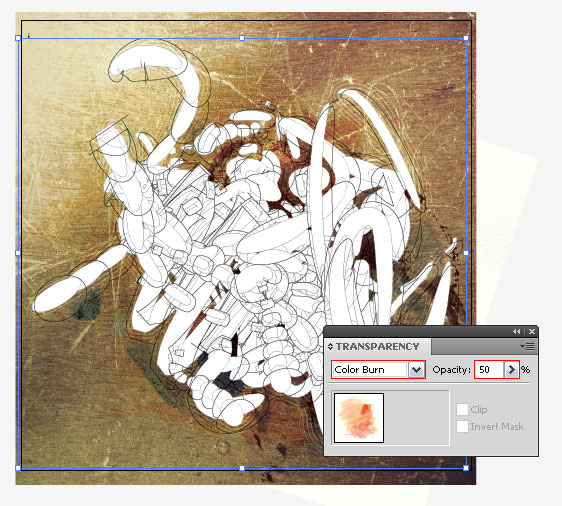Select the Transparency panel tab
Viewport: 562px width, 506px height.
pyautogui.click(x=377, y=347)
